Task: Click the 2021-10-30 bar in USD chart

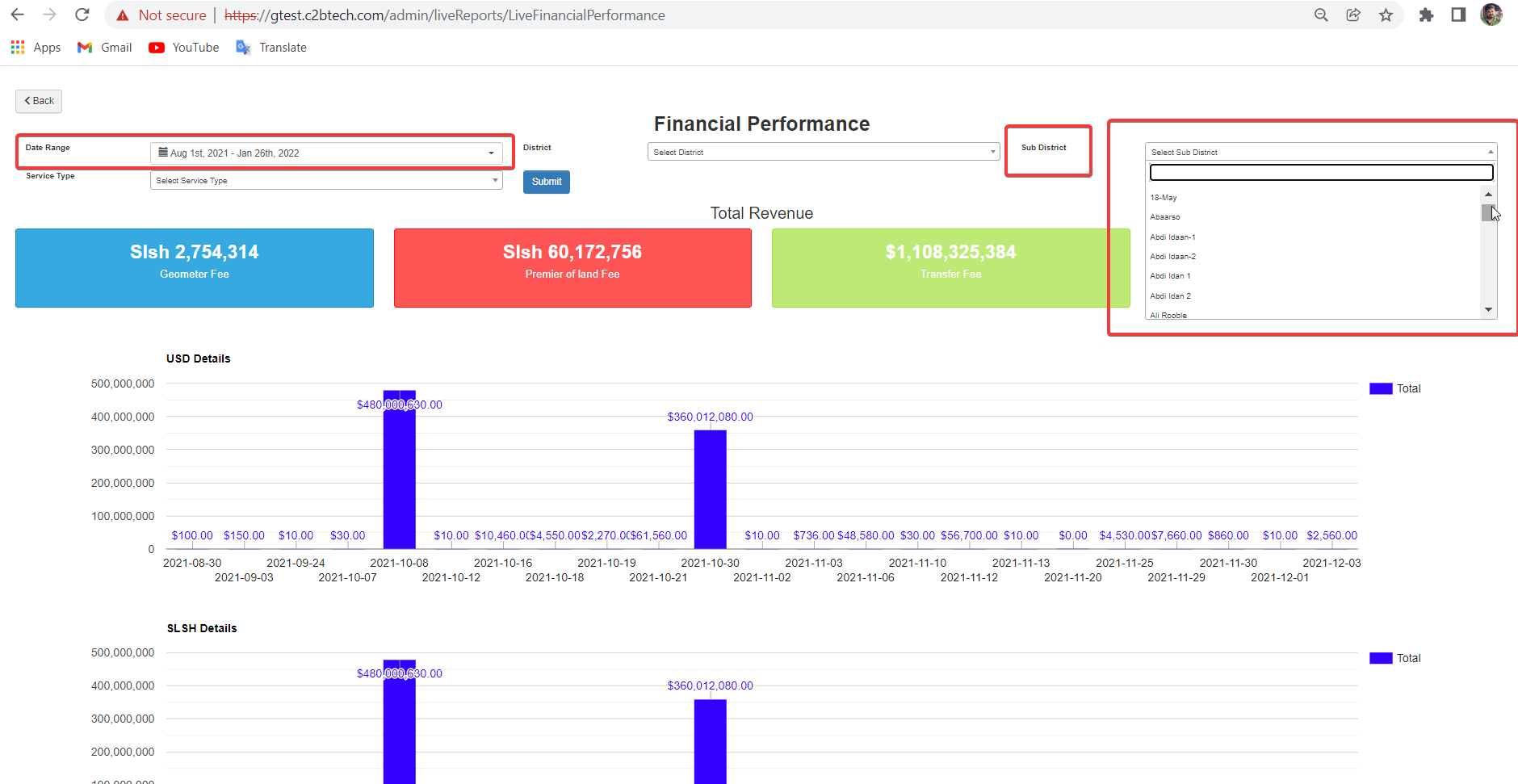Action: click(710, 489)
